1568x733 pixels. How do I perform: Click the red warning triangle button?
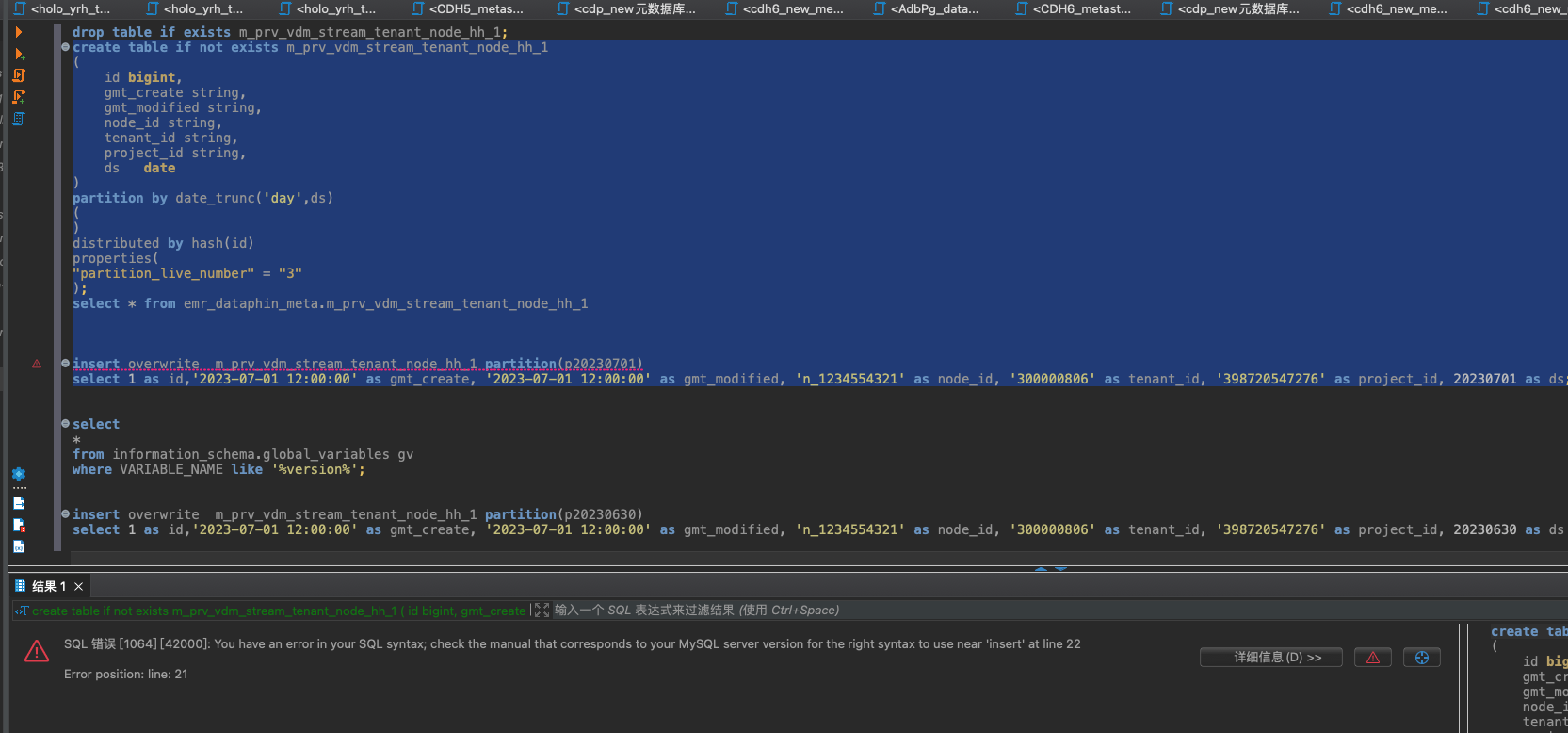[x=1372, y=658]
